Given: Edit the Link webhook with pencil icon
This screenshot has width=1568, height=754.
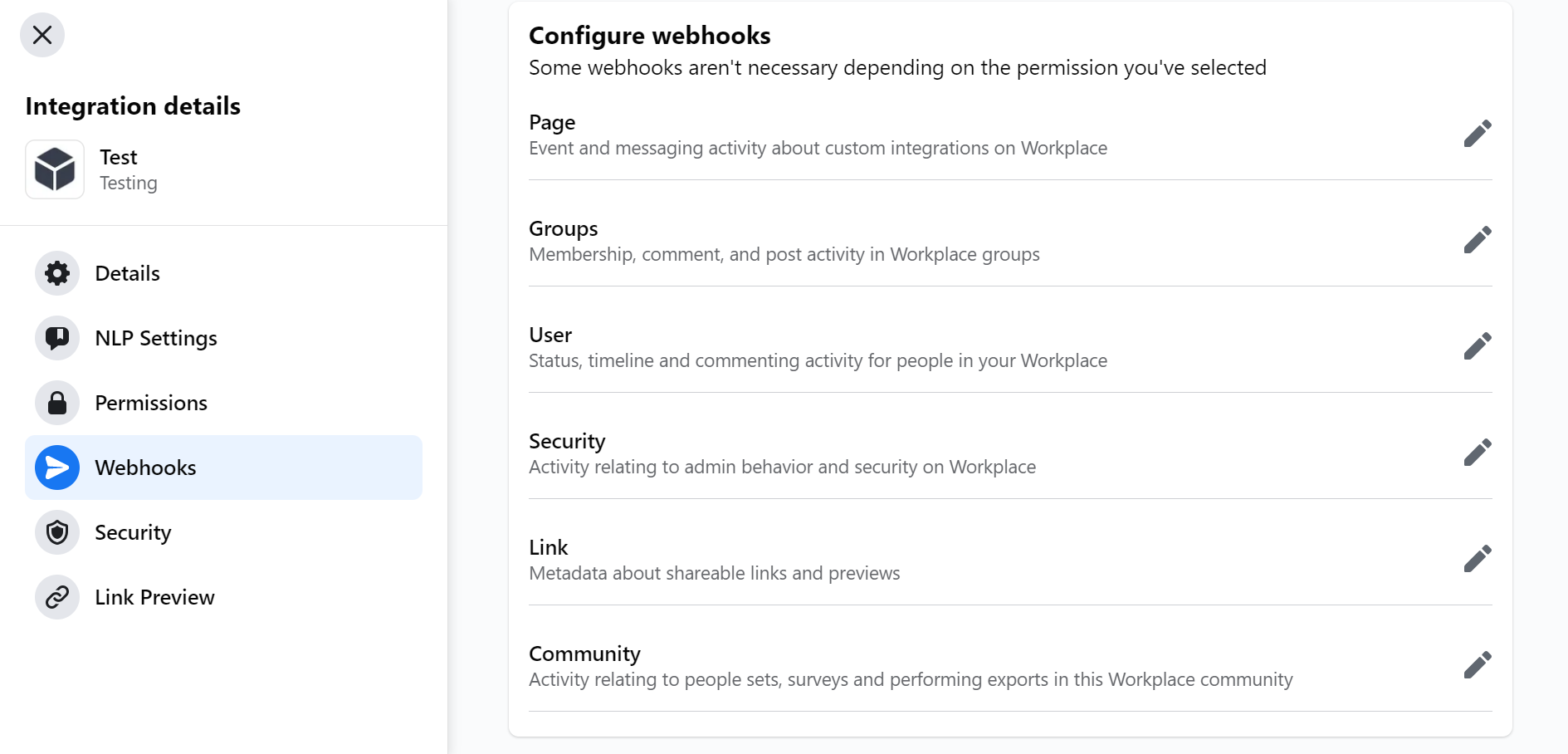Looking at the screenshot, I should [1478, 558].
